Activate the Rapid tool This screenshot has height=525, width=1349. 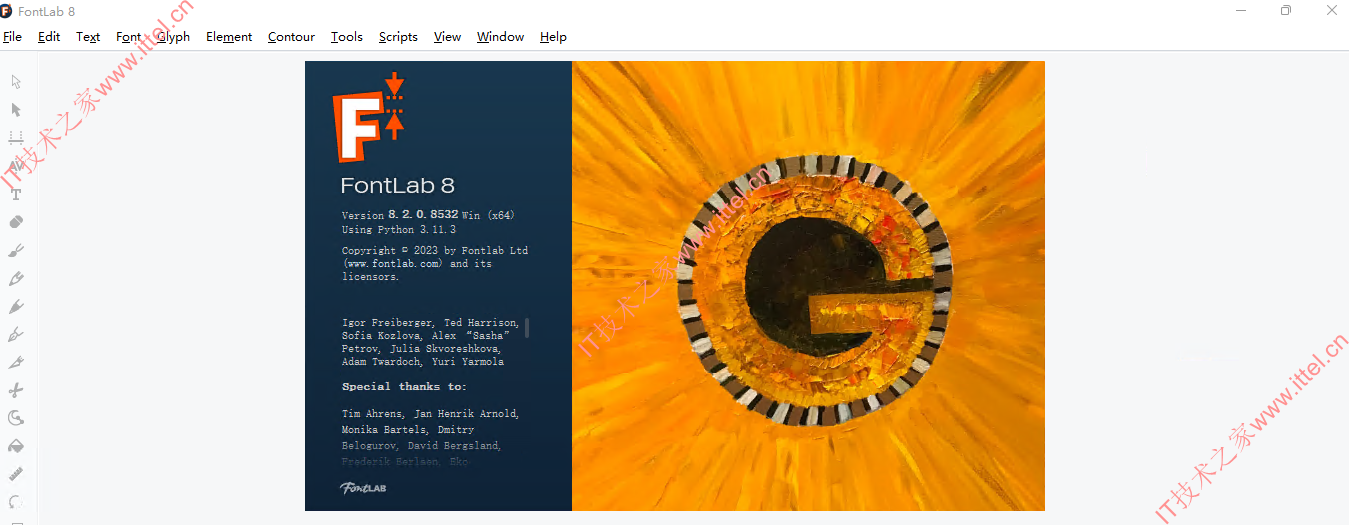point(16,306)
